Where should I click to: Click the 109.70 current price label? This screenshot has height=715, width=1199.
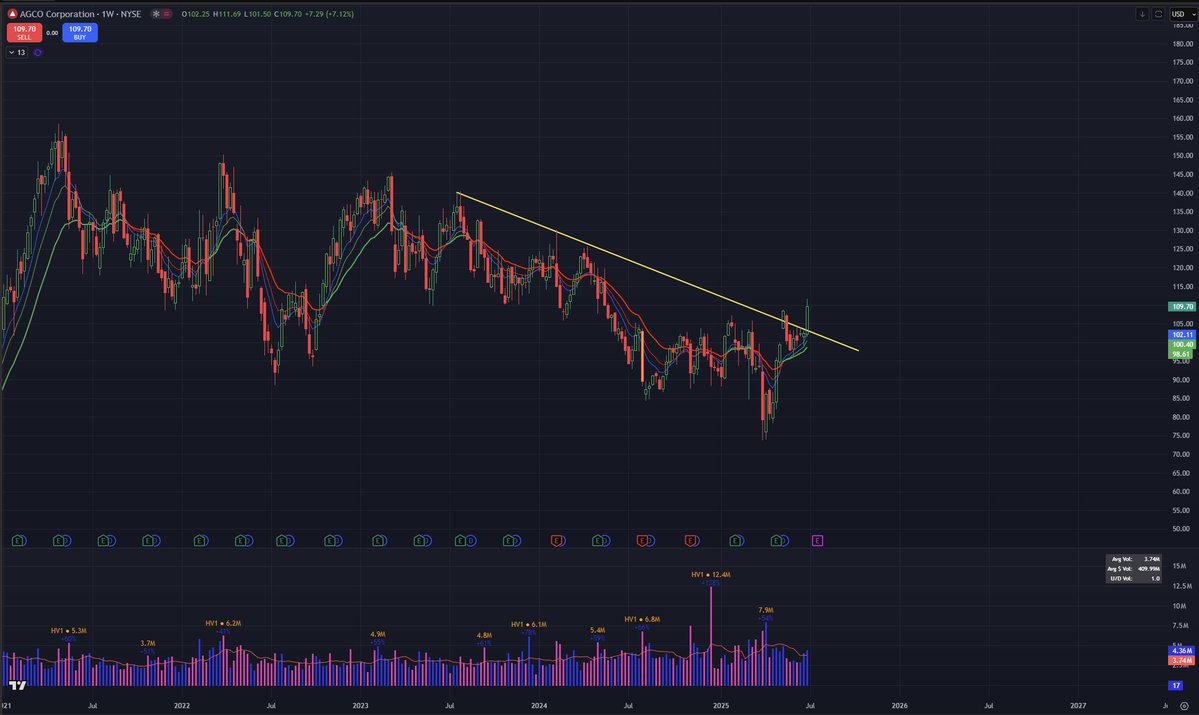tap(1182, 307)
